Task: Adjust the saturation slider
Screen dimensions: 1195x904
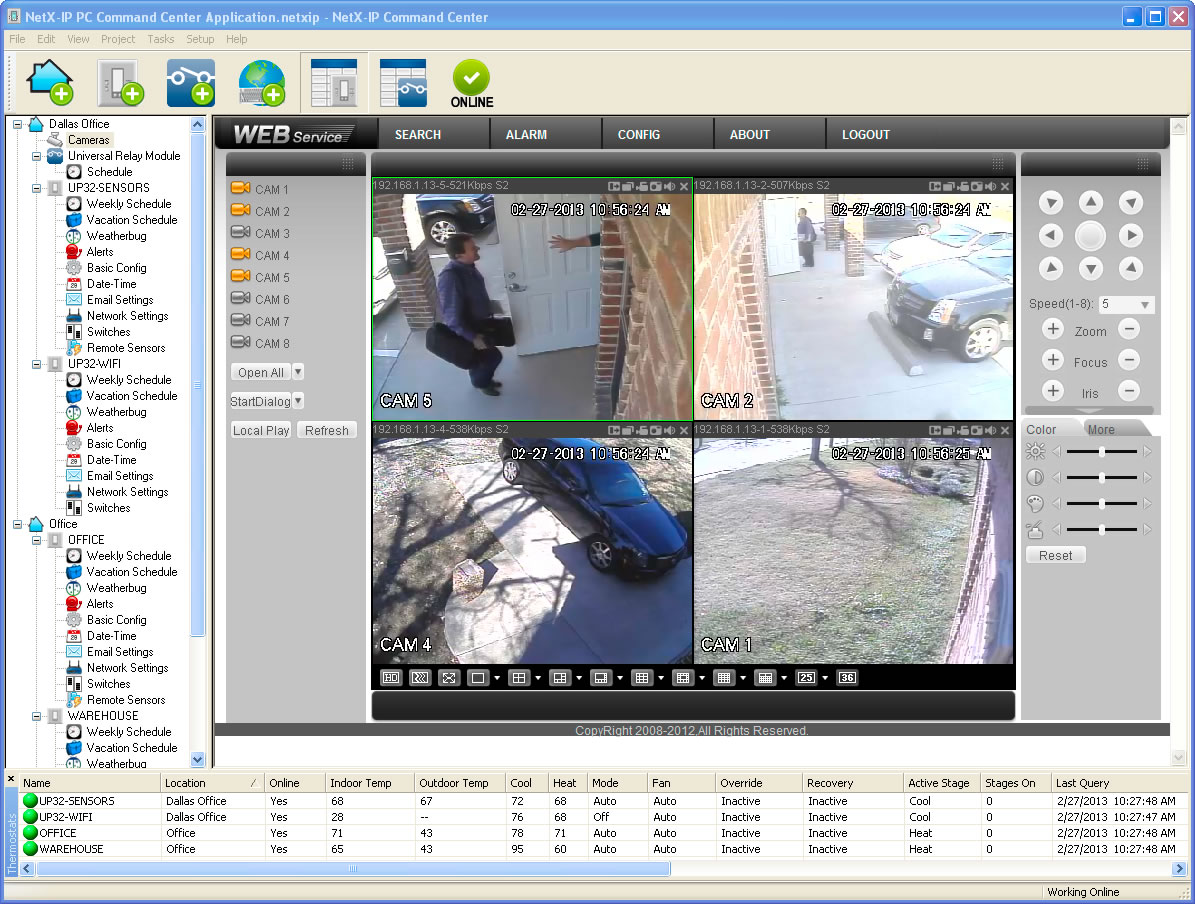Action: point(1102,504)
